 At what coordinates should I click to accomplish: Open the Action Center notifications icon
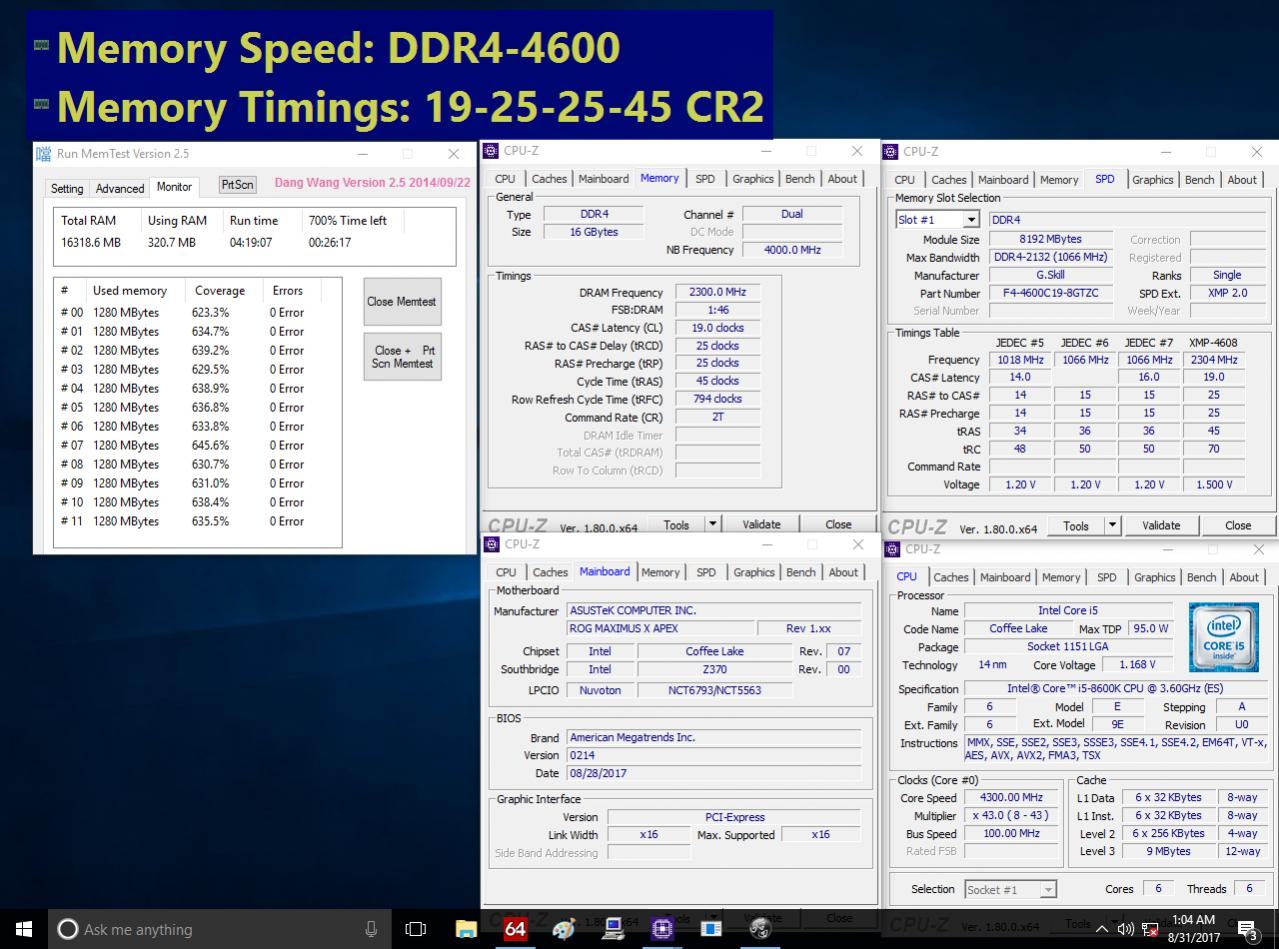1248,930
